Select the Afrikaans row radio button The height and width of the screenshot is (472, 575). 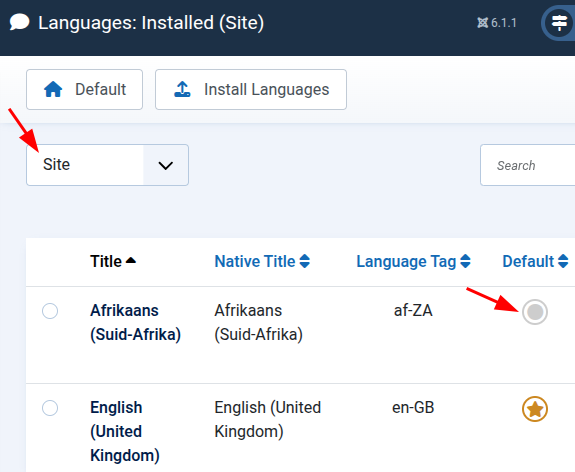click(x=50, y=311)
